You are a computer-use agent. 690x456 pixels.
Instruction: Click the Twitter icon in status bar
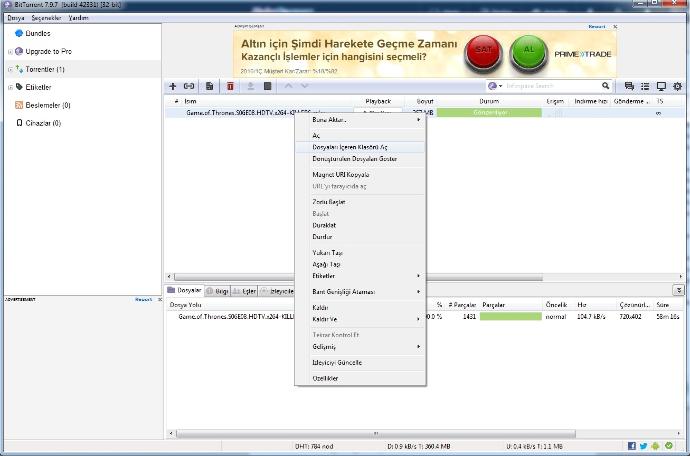[643, 446]
